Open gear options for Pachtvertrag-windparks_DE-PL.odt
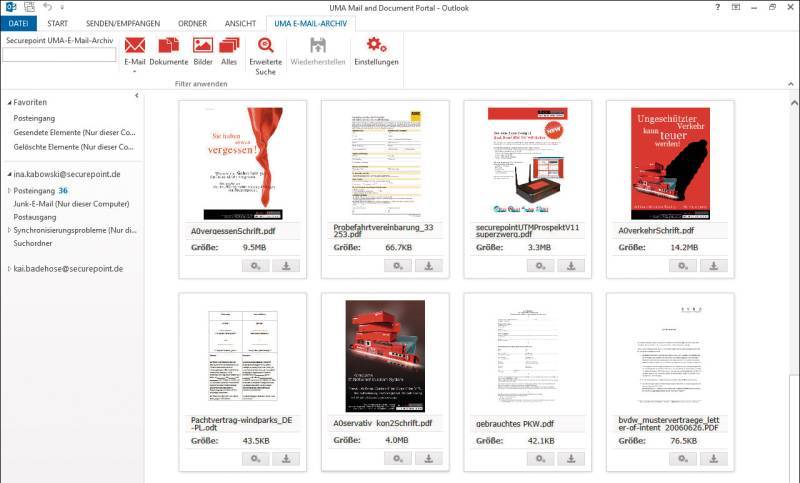 256,459
